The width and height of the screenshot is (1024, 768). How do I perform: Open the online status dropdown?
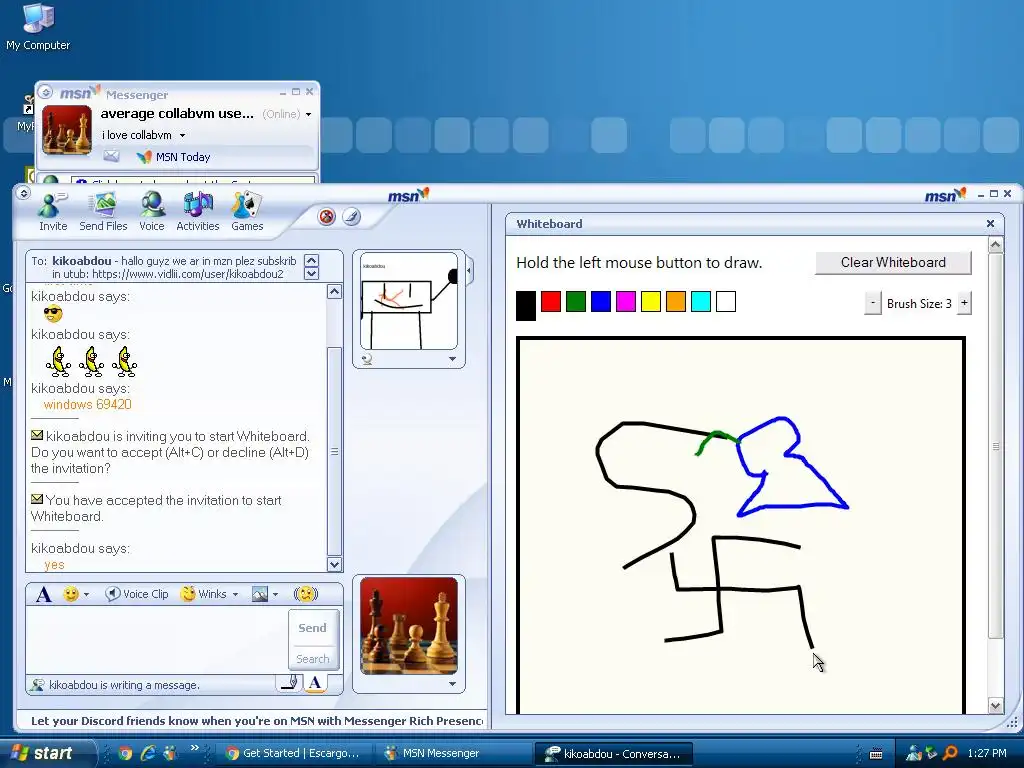308,114
